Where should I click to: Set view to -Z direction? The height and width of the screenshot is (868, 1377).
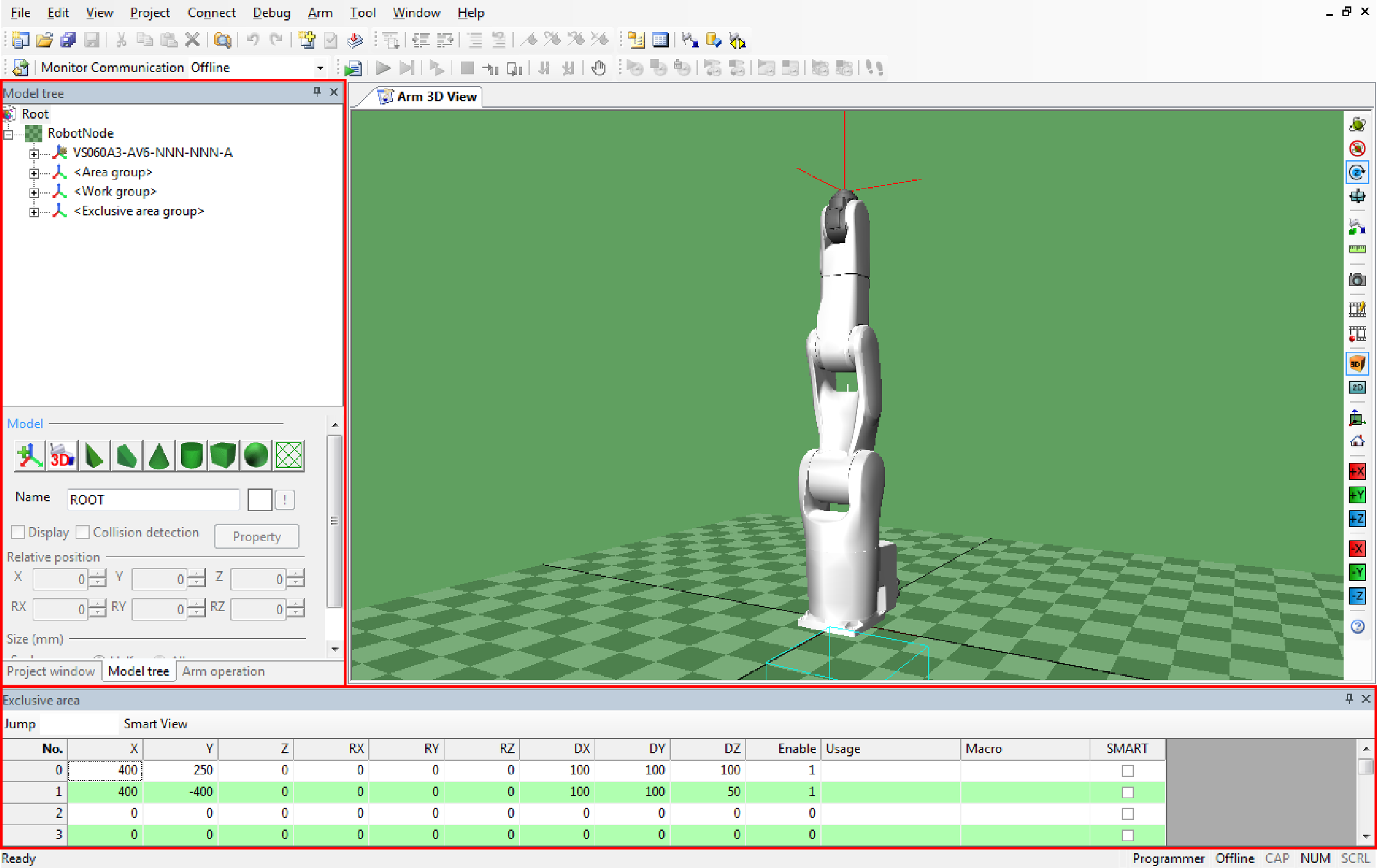[1357, 596]
